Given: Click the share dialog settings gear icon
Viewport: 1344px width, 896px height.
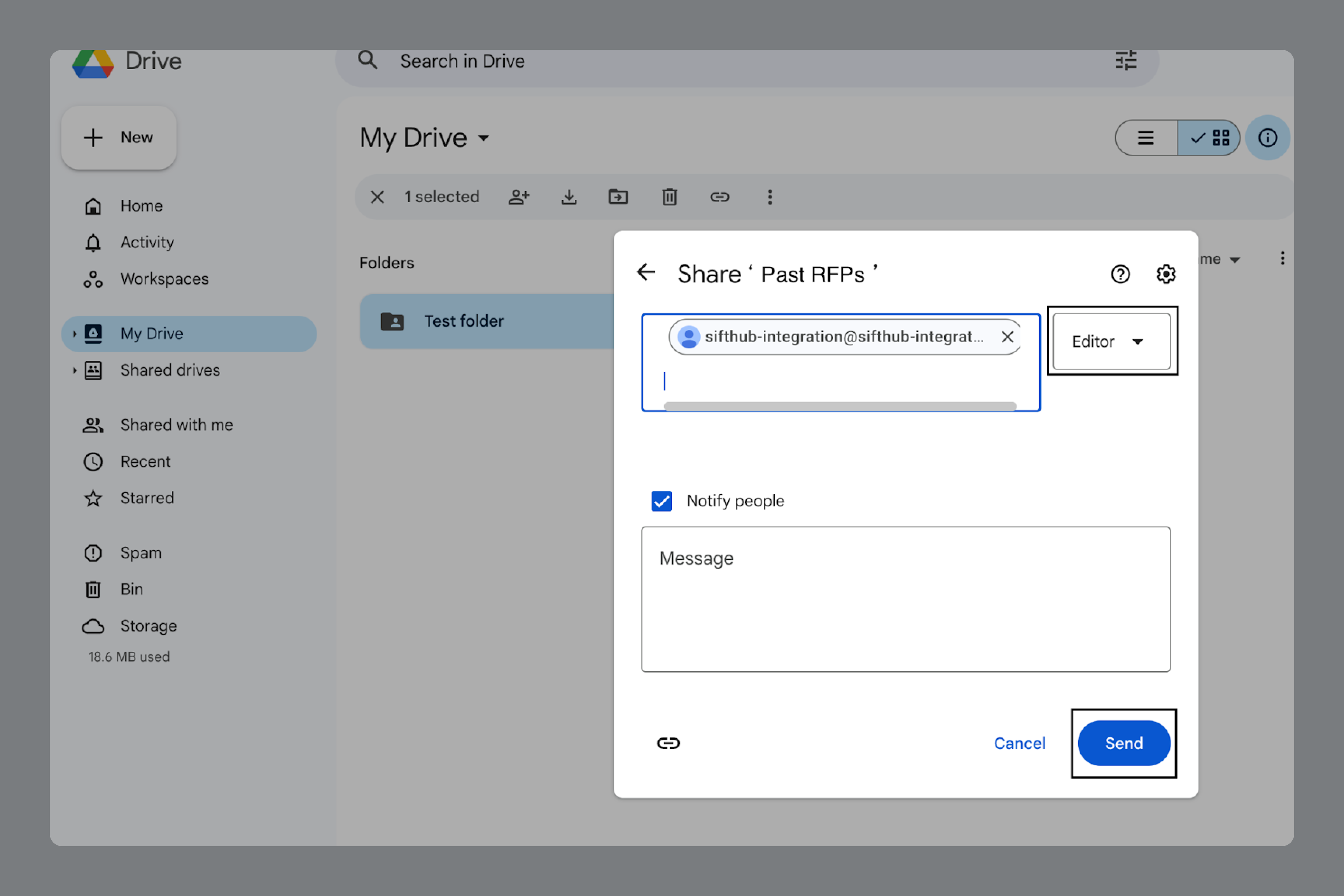Looking at the screenshot, I should point(1166,274).
